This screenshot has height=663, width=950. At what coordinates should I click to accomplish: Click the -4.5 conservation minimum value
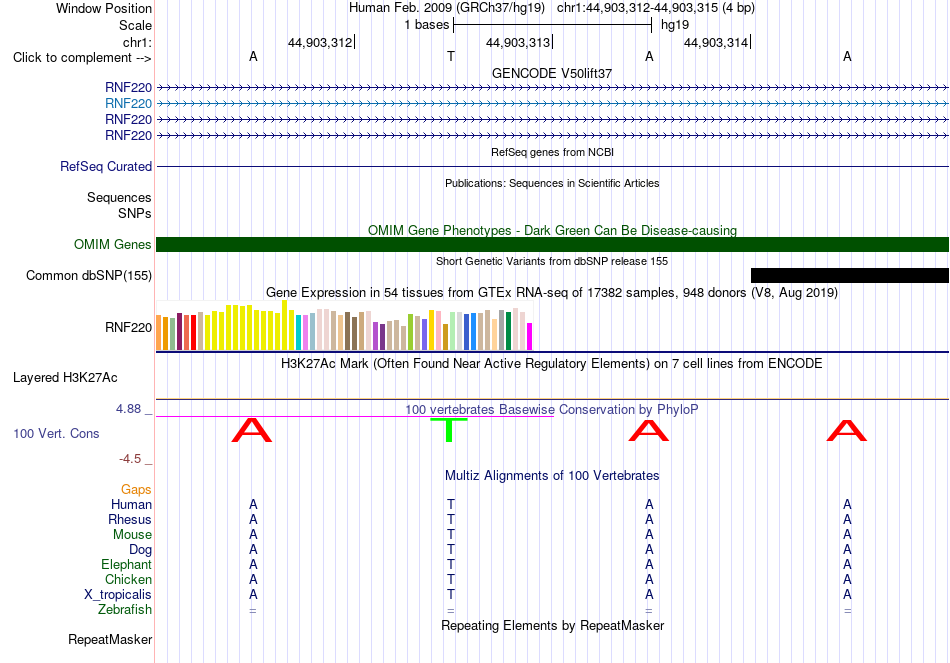click(130, 459)
